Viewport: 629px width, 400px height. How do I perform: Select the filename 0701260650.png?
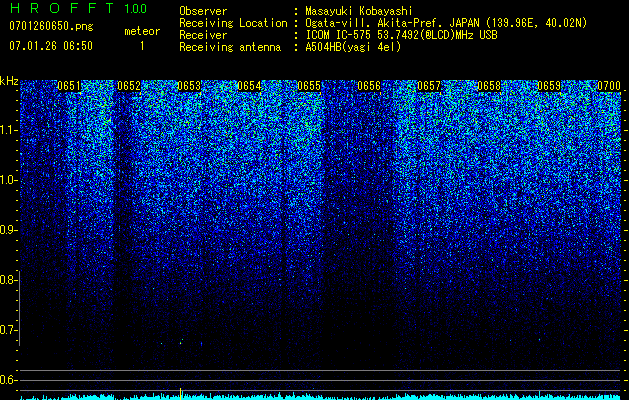51,26
